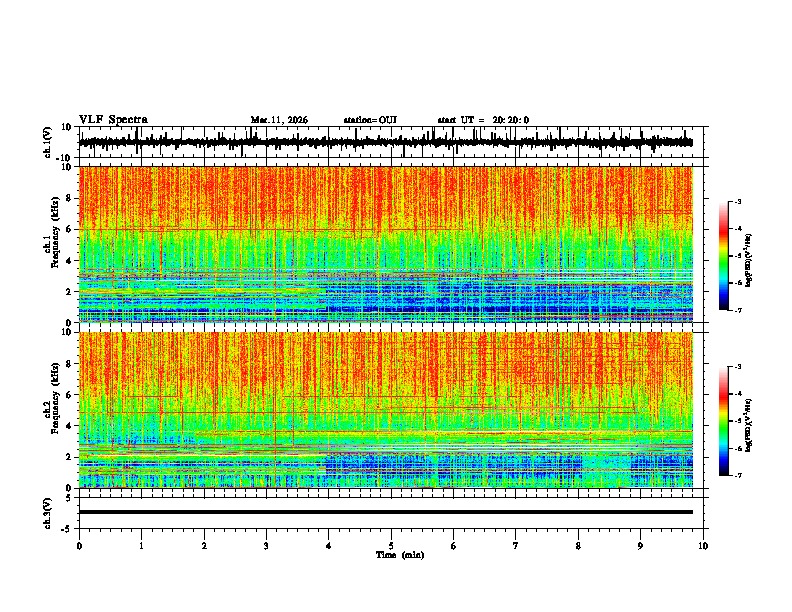Click the "Time (min)" axis label
The height and width of the screenshot is (612, 792).
pos(400,555)
